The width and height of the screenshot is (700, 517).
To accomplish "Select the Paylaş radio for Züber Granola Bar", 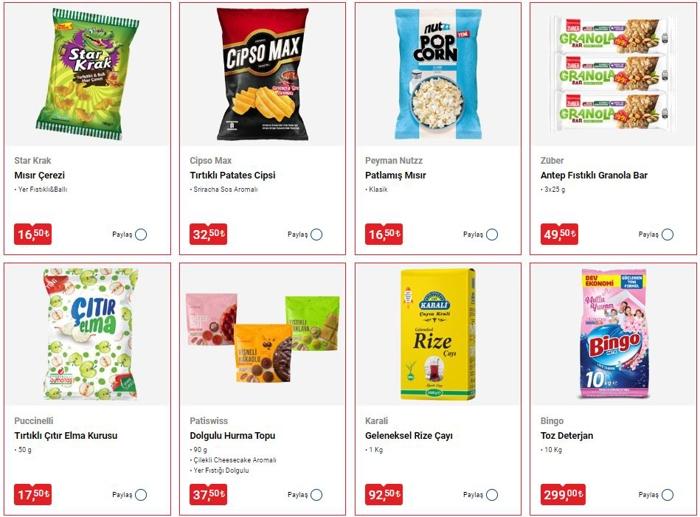I will [x=667, y=234].
